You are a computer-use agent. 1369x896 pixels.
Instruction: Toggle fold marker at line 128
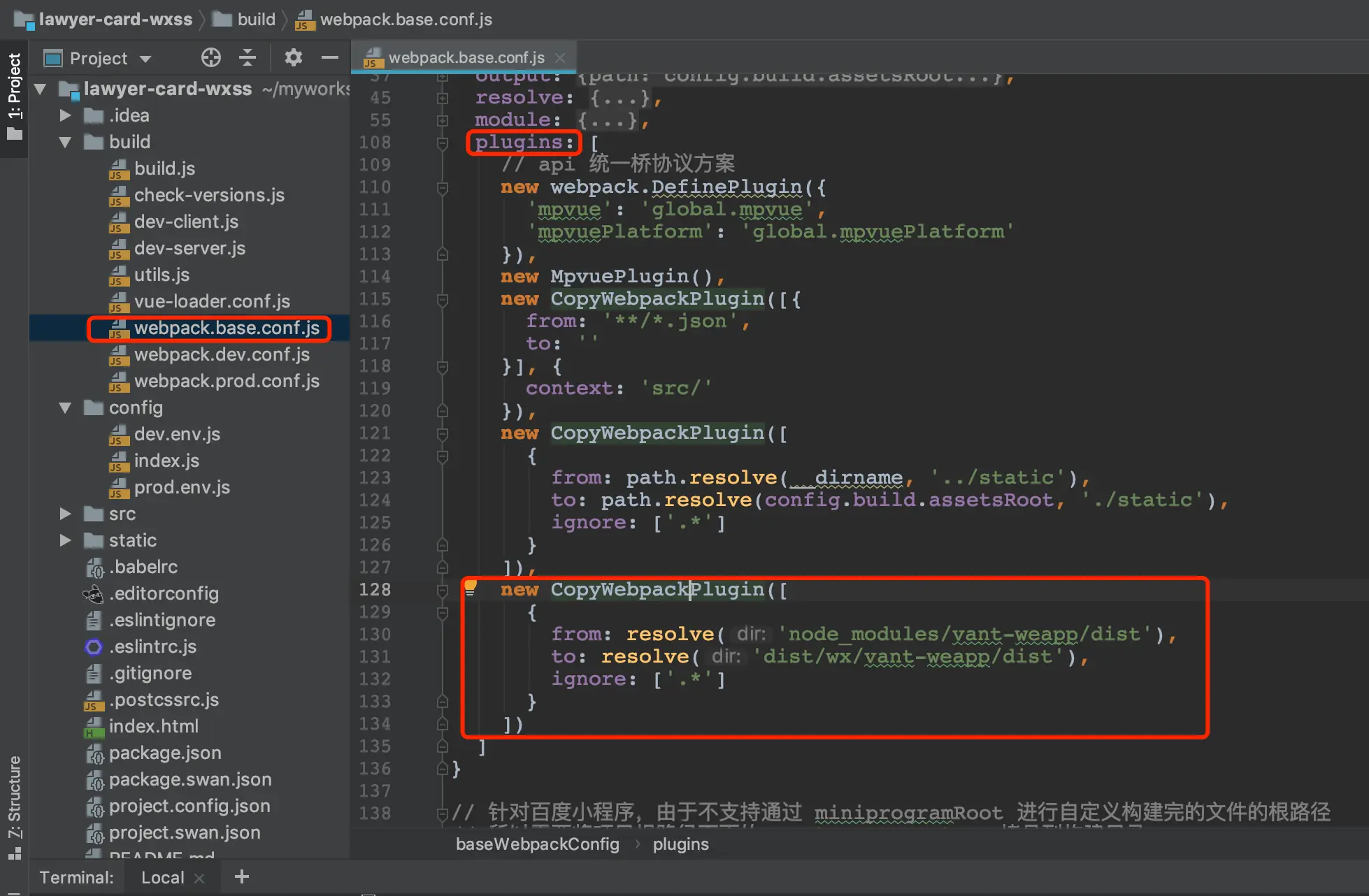(x=442, y=591)
